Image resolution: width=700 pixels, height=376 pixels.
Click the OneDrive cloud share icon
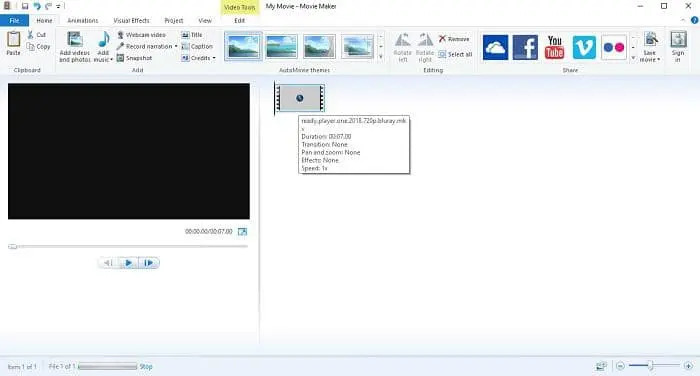495,47
